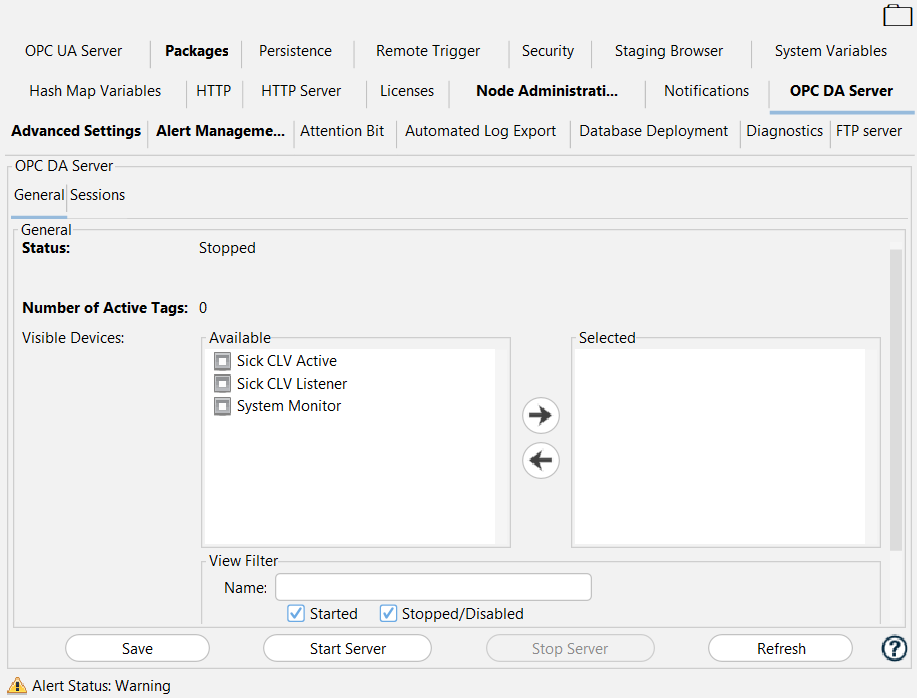The width and height of the screenshot is (917, 698).
Task: Open the OPC UA Server tab
Action: tap(74, 51)
